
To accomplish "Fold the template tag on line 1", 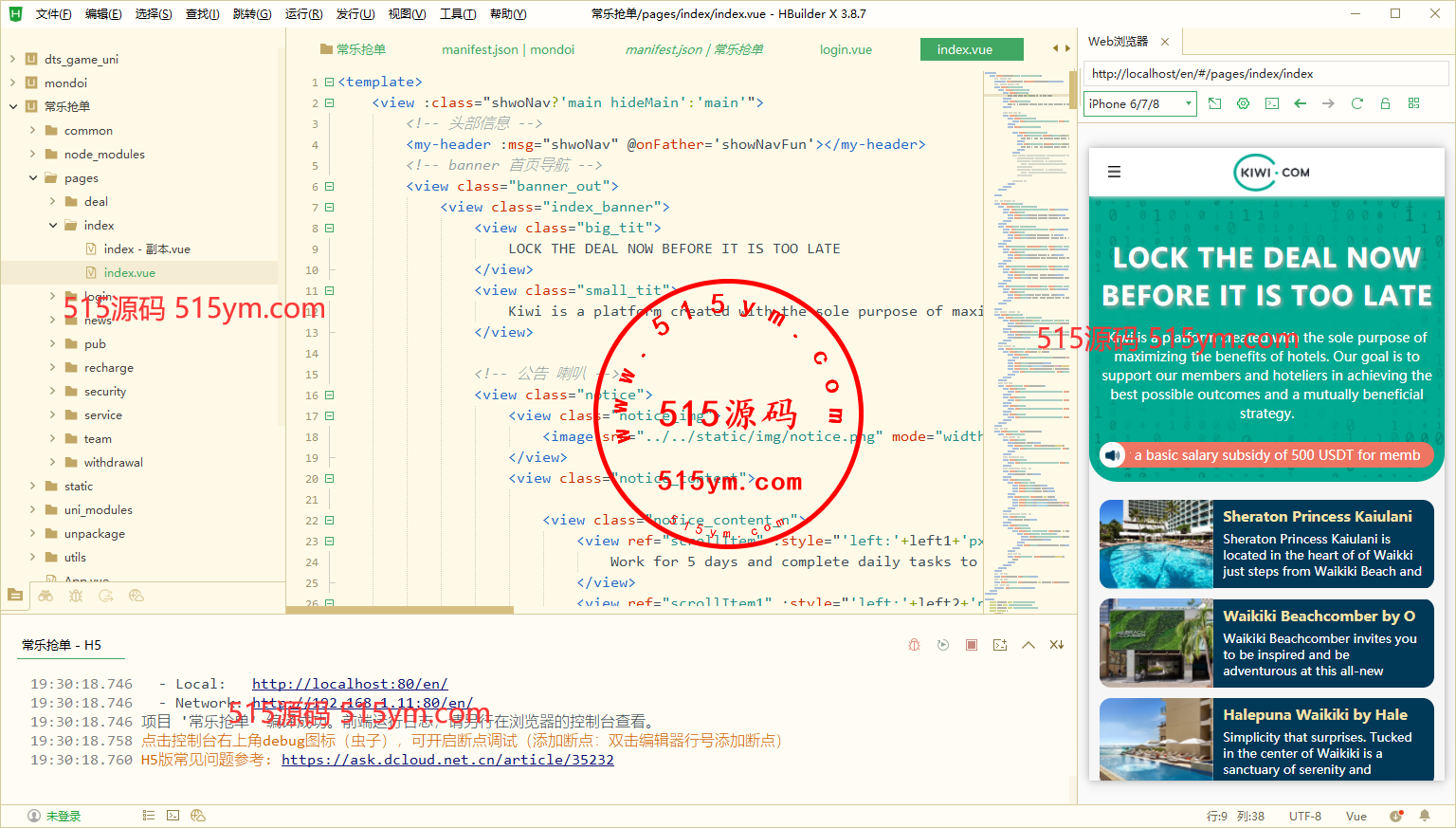I will pyautogui.click(x=329, y=83).
